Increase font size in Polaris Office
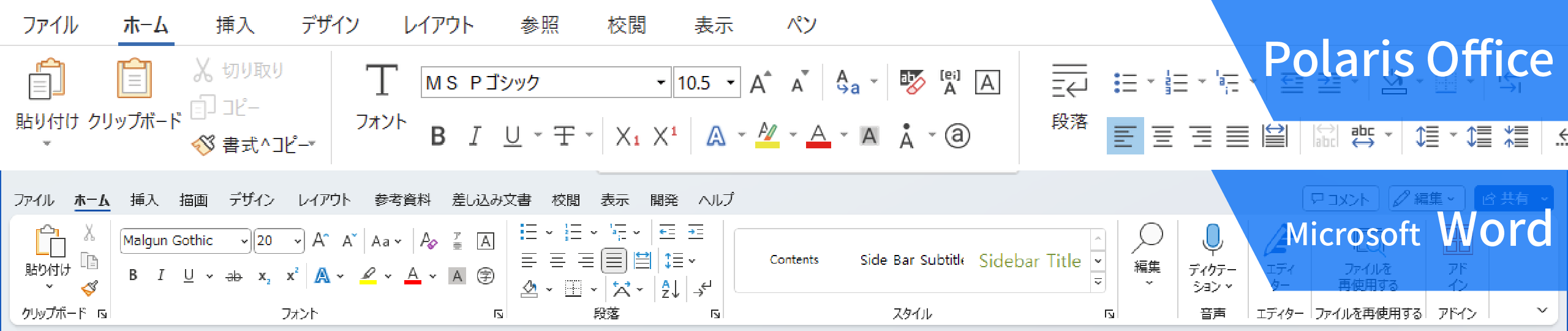 pos(760,82)
